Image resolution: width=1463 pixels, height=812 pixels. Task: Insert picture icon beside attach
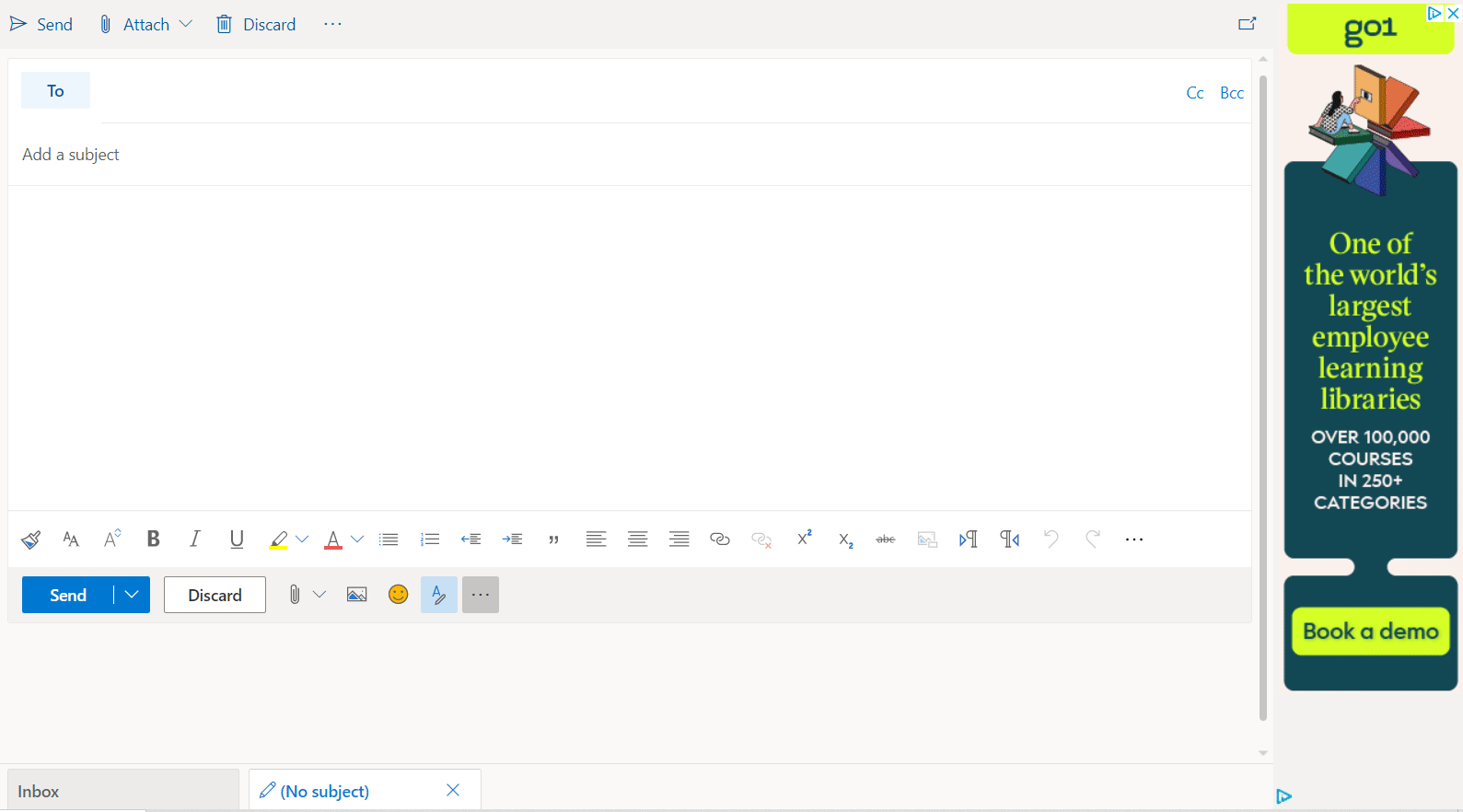click(x=357, y=595)
